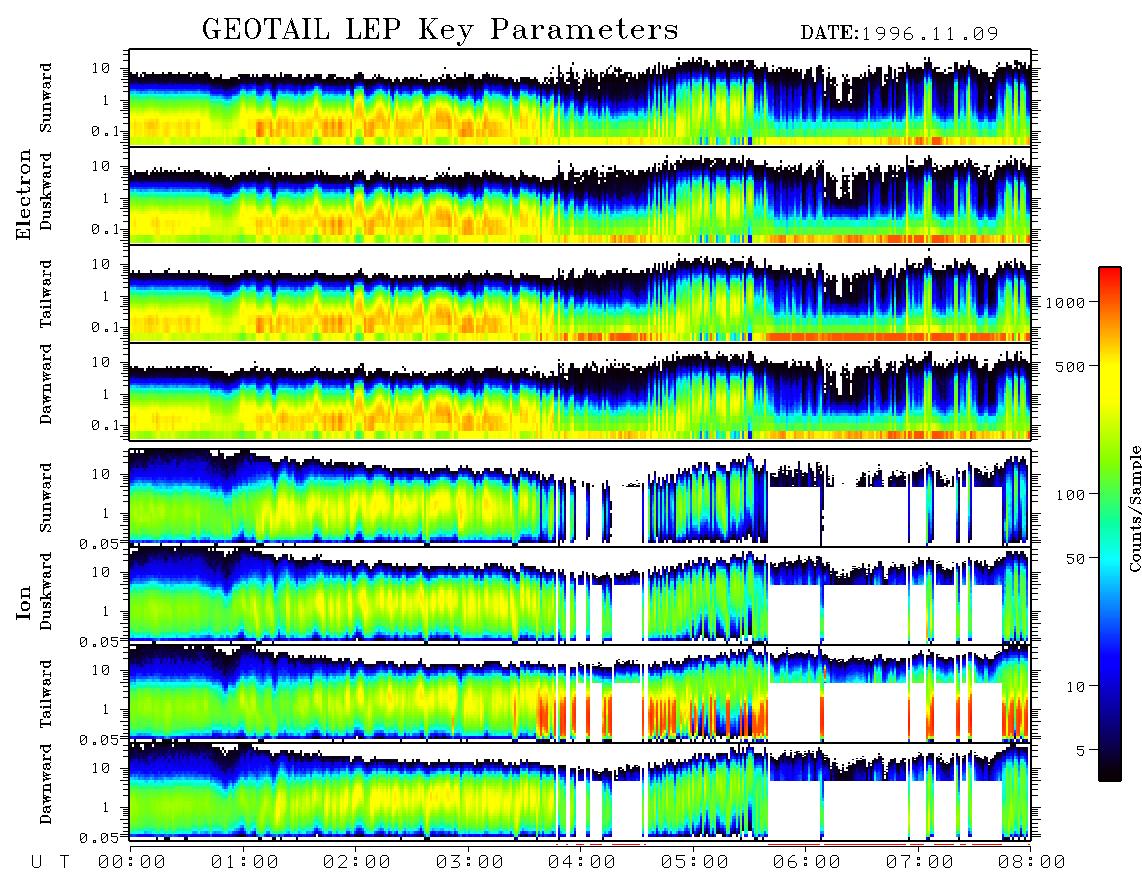Click the 'U T' time axis label

50,863
